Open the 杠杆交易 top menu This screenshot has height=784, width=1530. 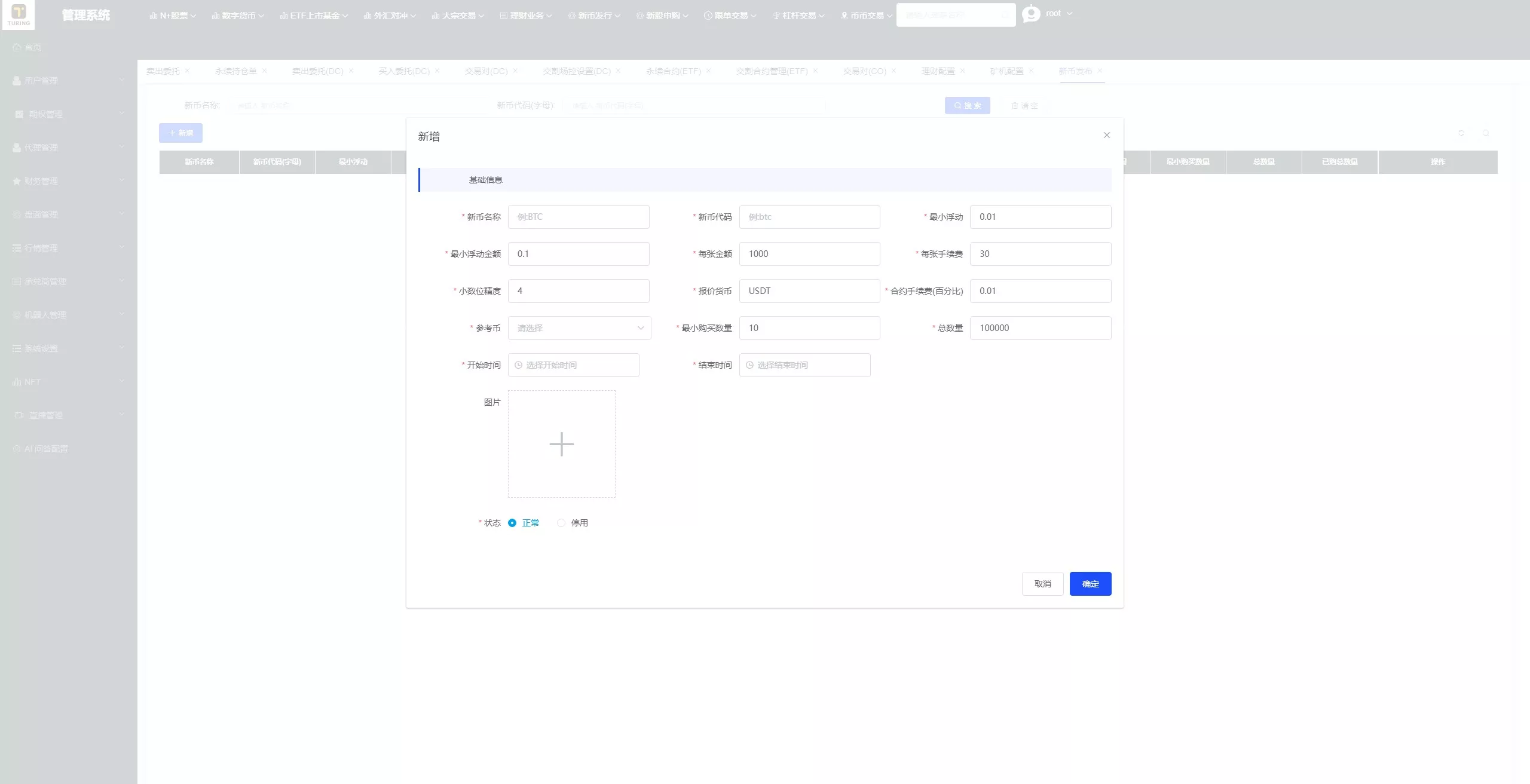(x=798, y=16)
